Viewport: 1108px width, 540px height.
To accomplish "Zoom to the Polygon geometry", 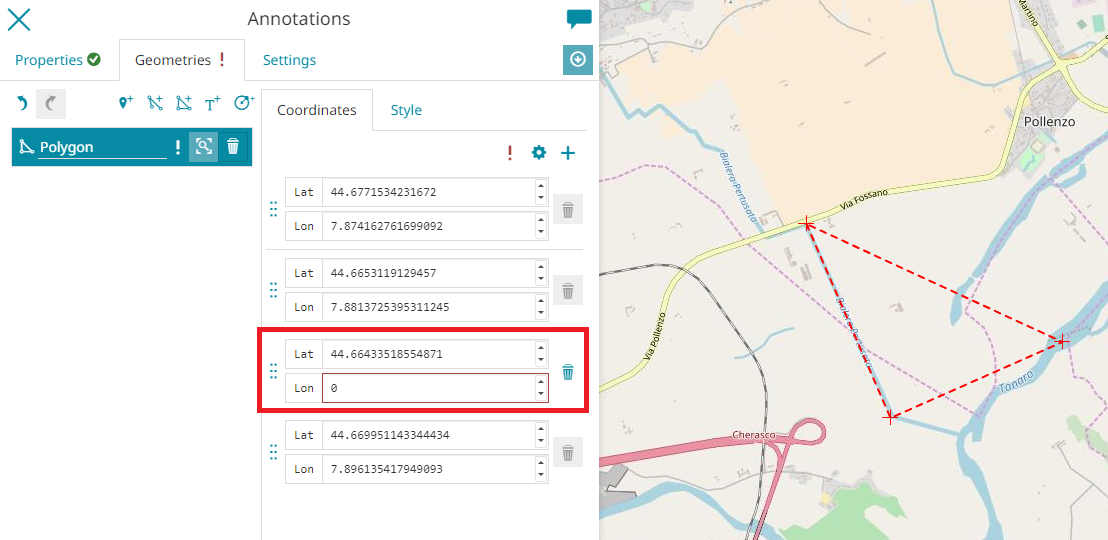I will [204, 147].
